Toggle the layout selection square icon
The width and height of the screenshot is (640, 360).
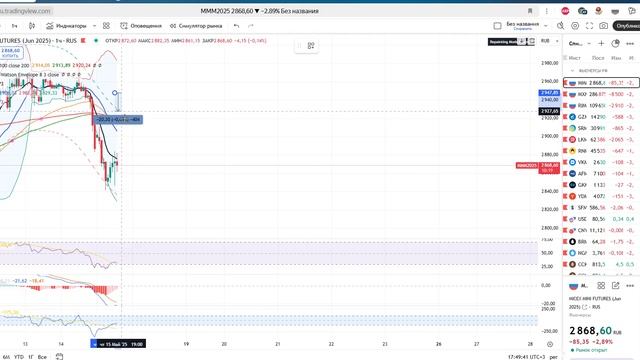pos(497,26)
